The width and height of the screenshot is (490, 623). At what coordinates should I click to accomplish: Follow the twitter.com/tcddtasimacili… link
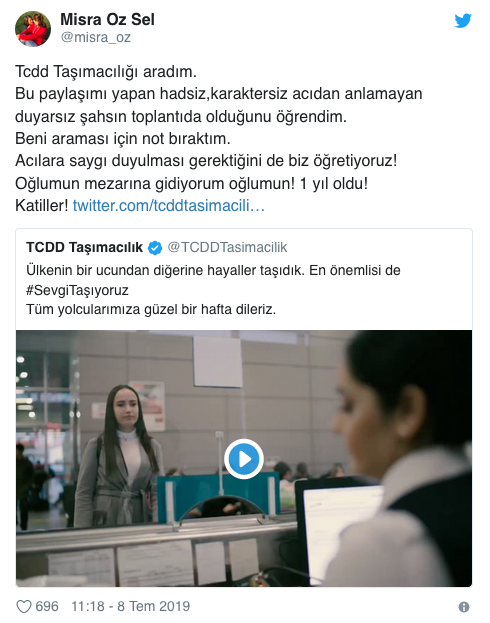tap(169, 206)
